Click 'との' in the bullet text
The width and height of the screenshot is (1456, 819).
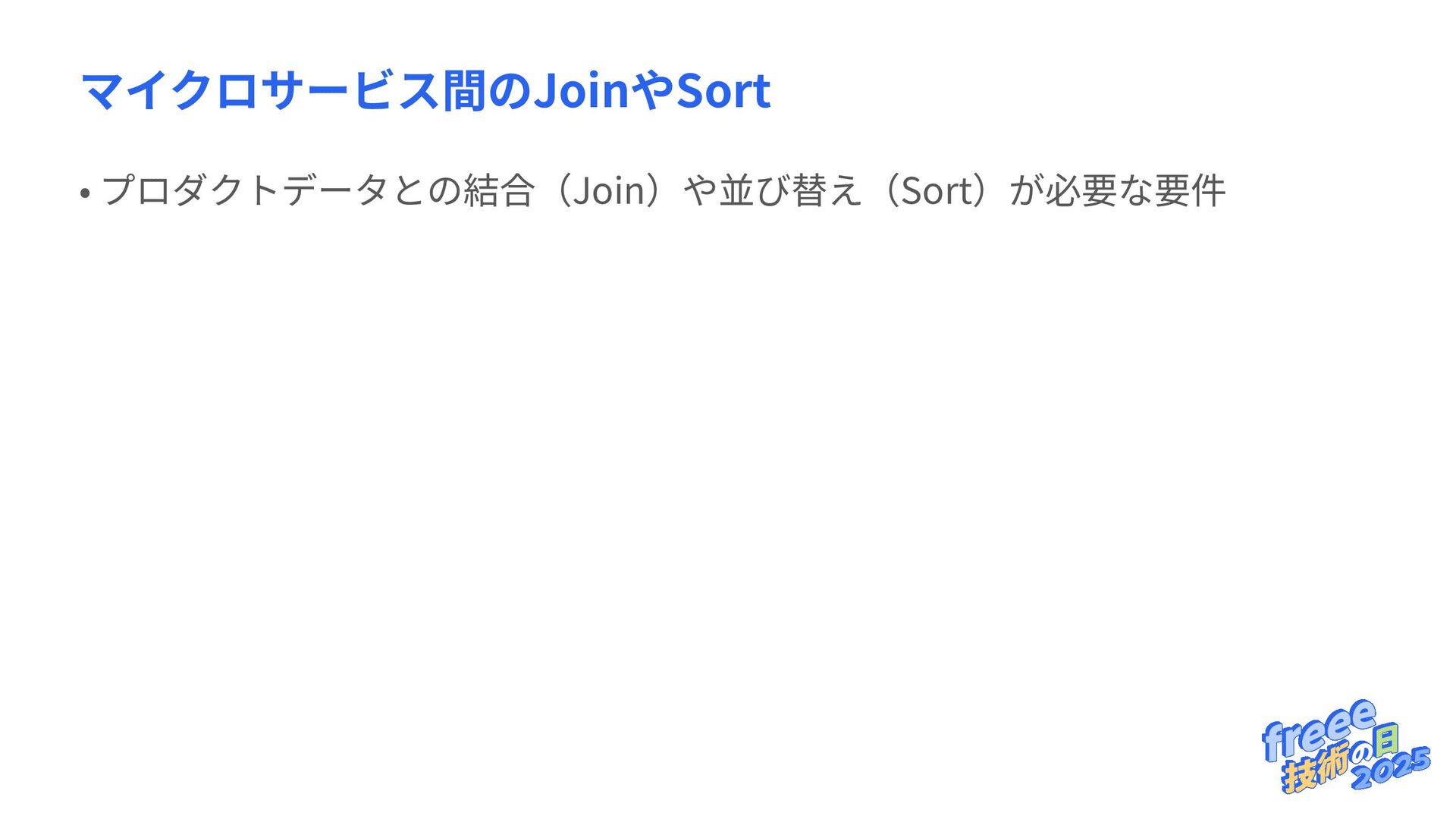425,190
